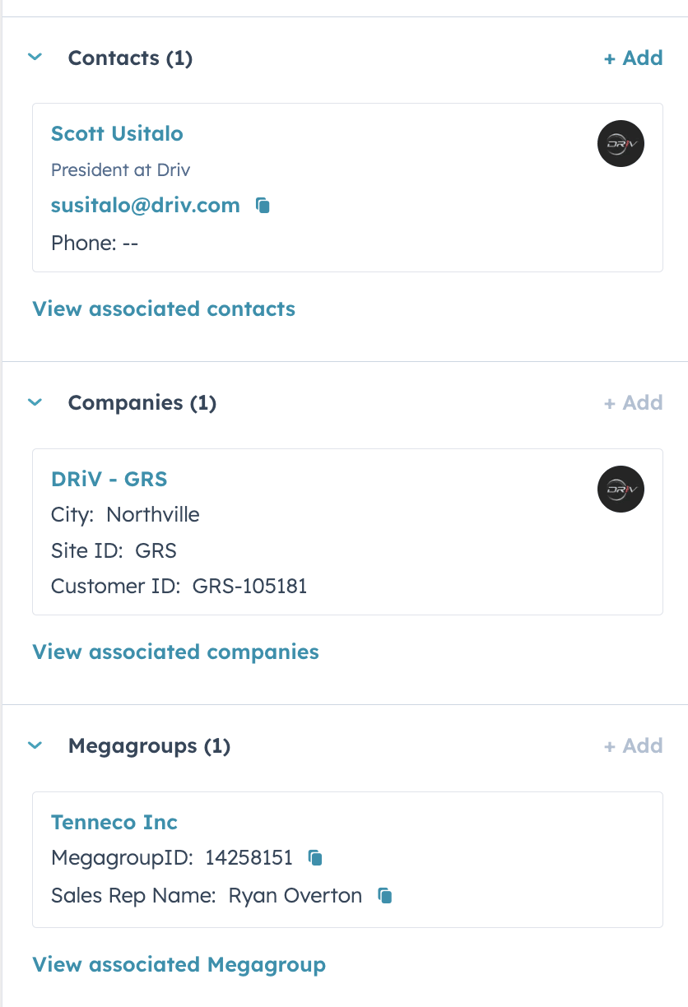Click the DRiV - GRS company logo
This screenshot has width=688, height=1007.
pyautogui.click(x=621, y=489)
